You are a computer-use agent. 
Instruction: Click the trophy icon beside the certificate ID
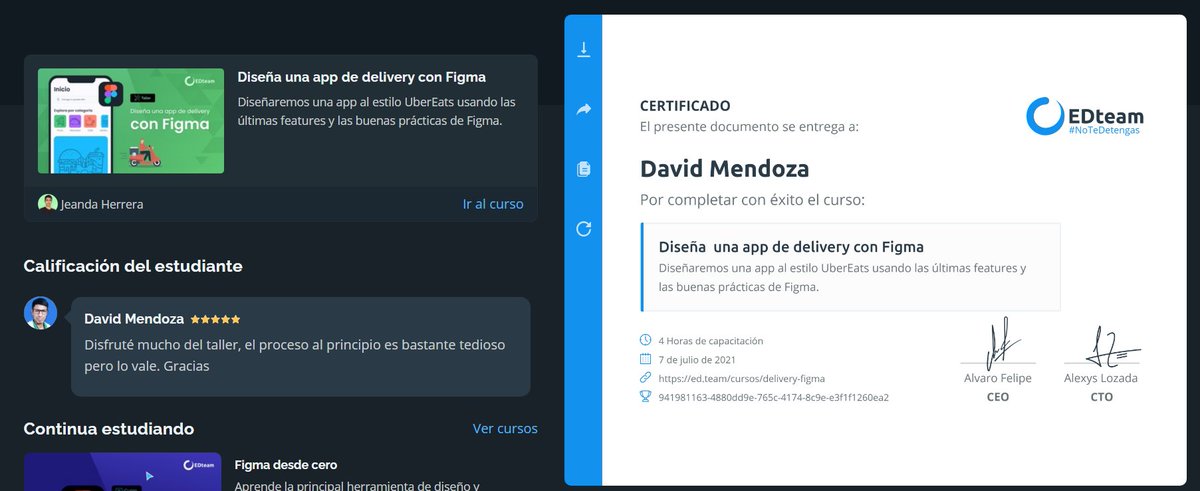click(x=645, y=397)
